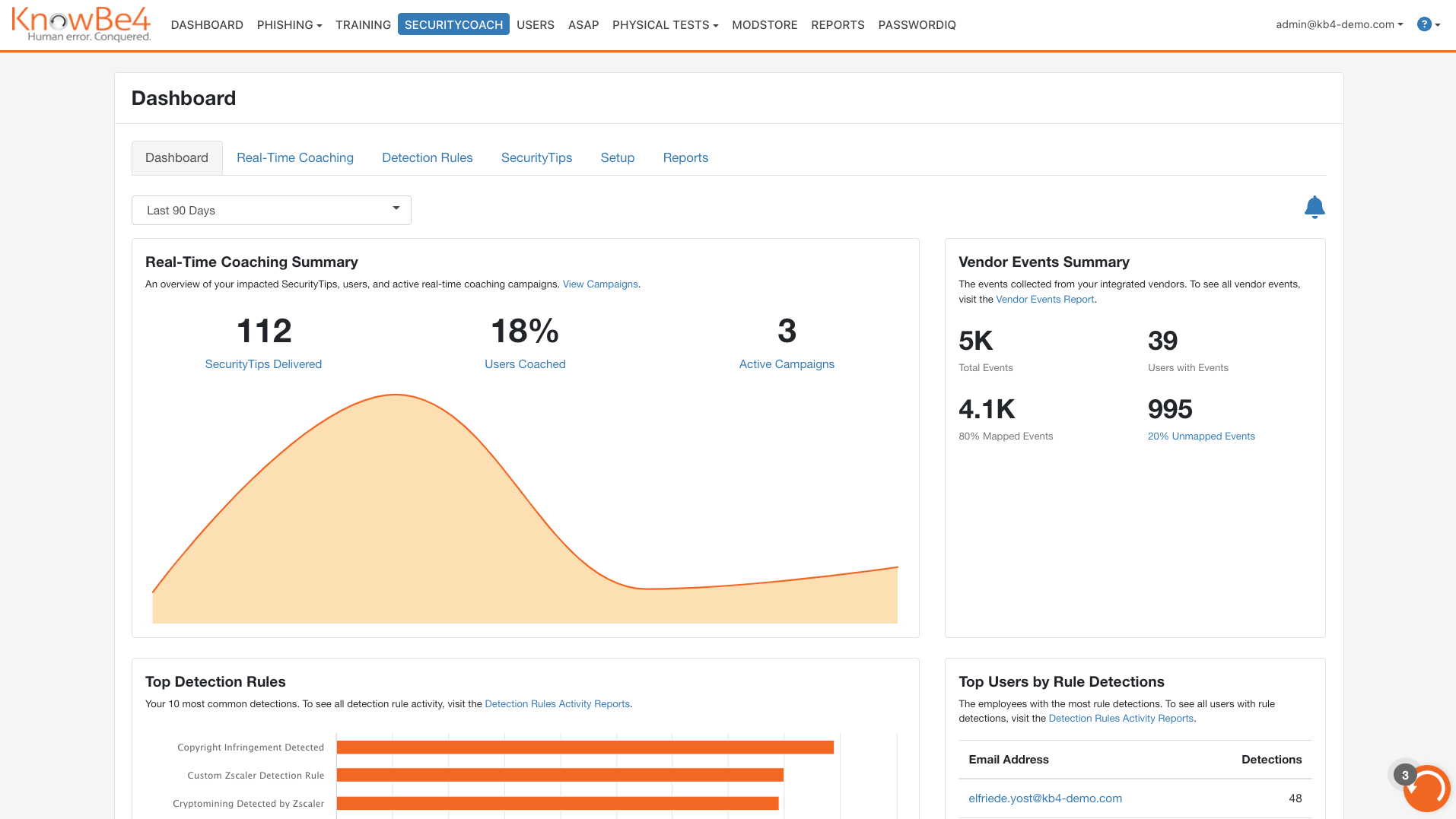Open the notifications bell icon
This screenshot has width=1456, height=819.
[1314, 206]
